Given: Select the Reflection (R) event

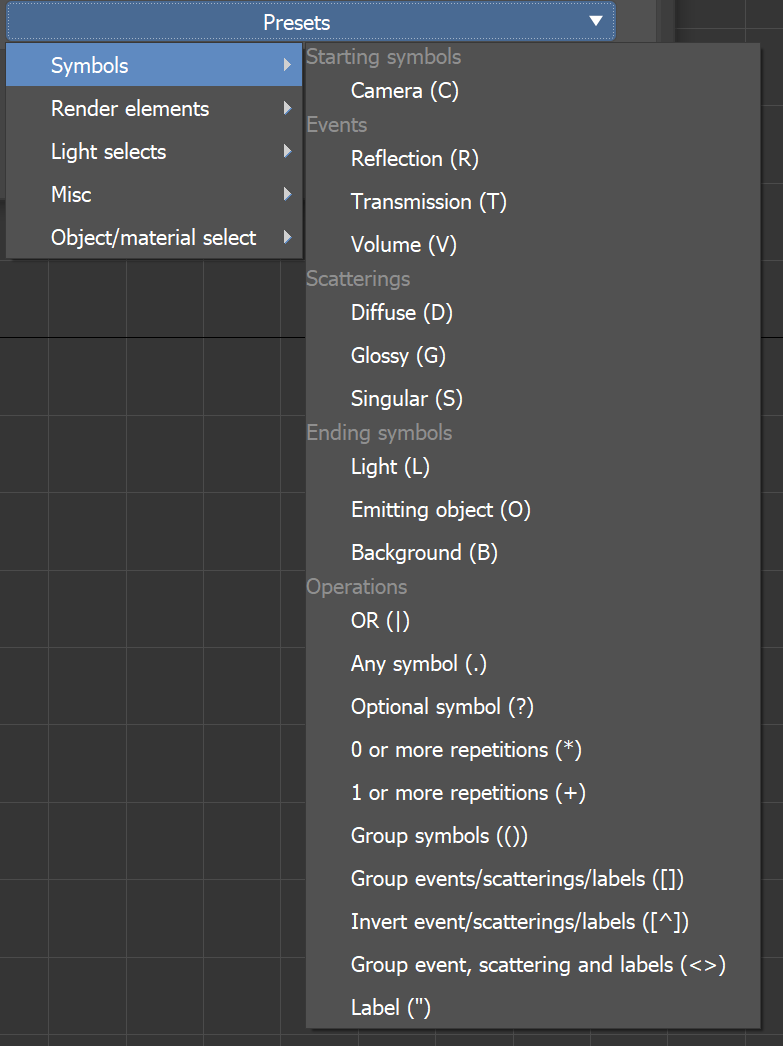Looking at the screenshot, I should click(414, 158).
